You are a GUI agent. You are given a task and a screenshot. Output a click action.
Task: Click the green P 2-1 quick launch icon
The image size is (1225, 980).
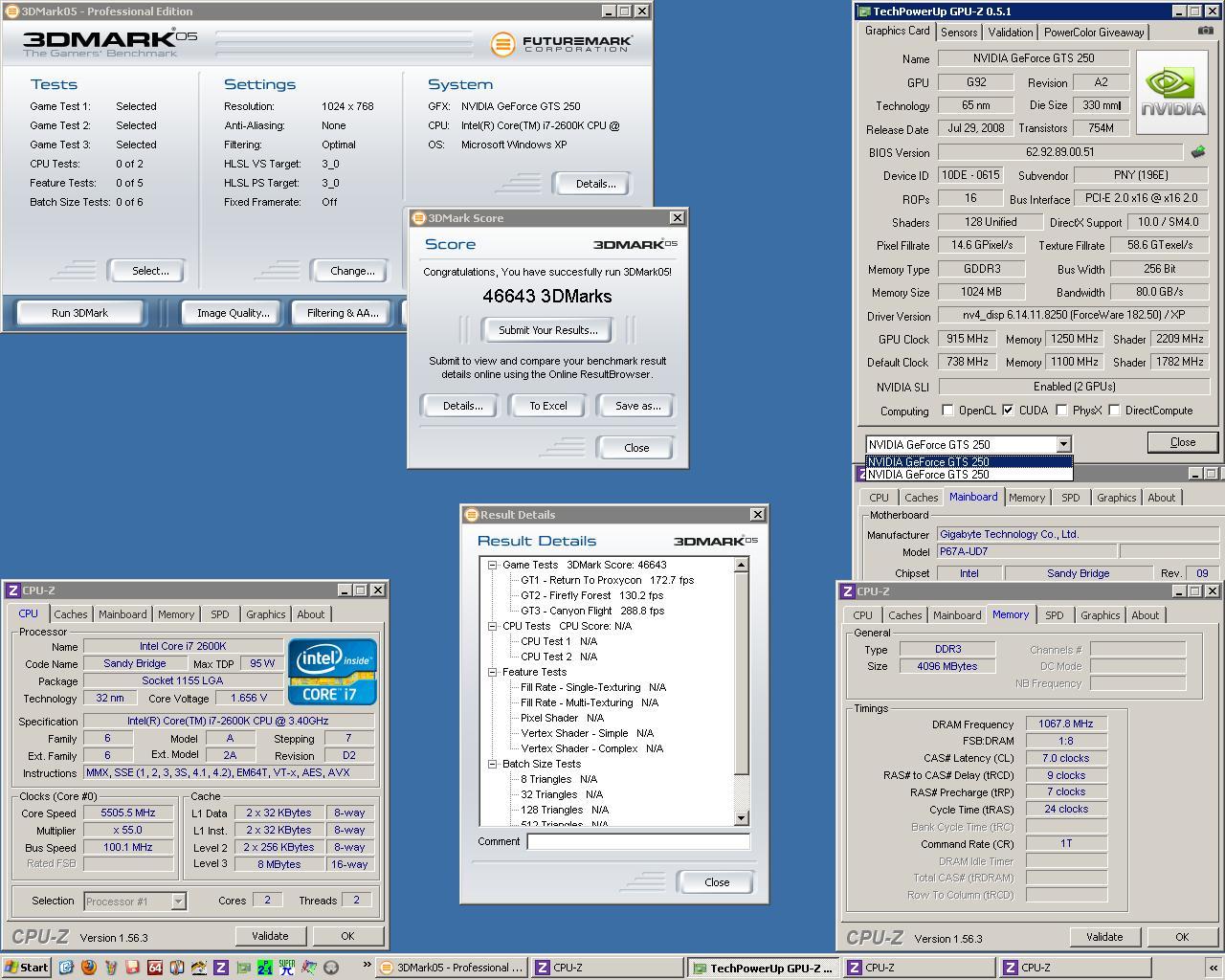pyautogui.click(x=264, y=968)
